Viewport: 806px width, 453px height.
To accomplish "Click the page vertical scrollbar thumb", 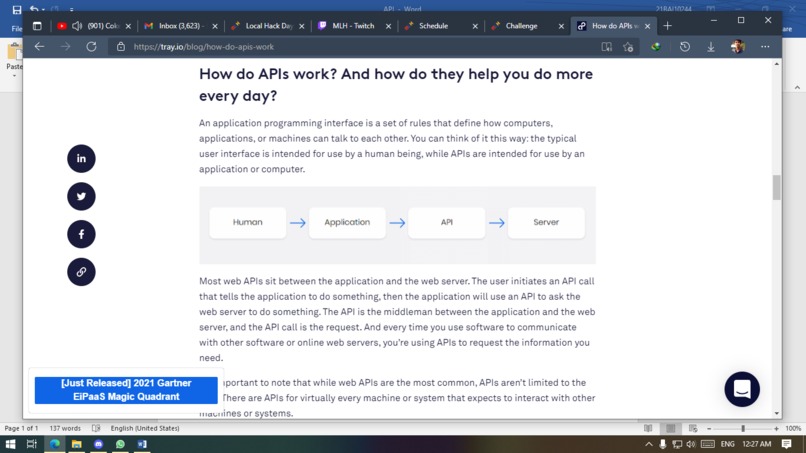I will coord(776,187).
